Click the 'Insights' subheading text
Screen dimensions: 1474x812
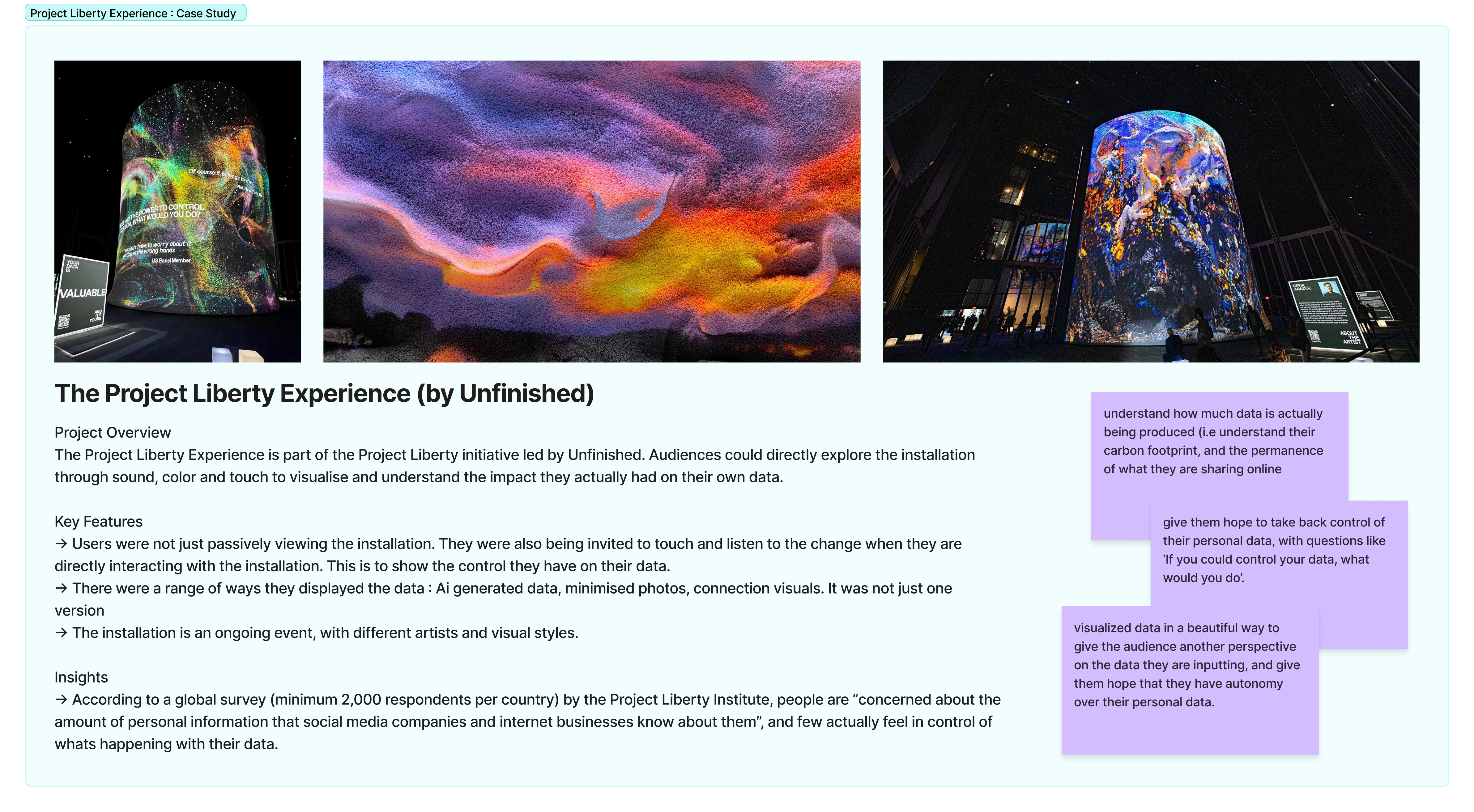81,677
